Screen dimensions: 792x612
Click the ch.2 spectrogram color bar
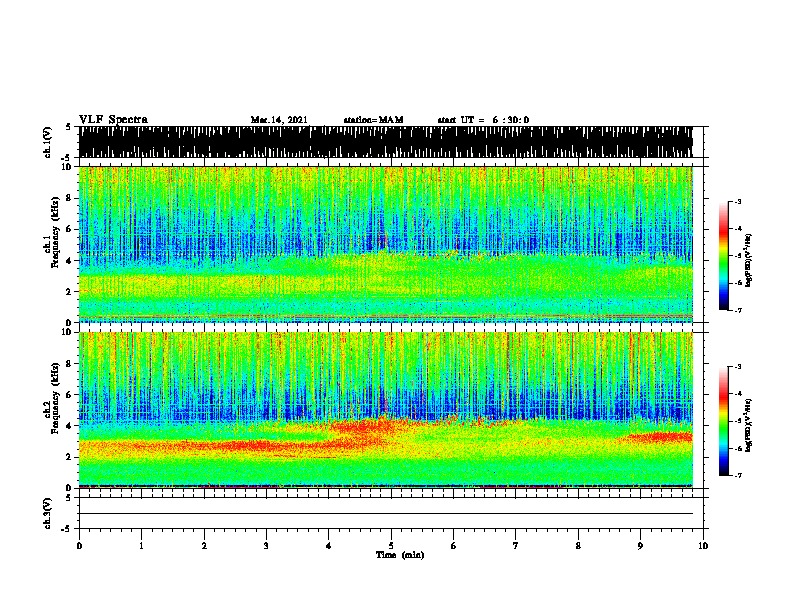(724, 421)
